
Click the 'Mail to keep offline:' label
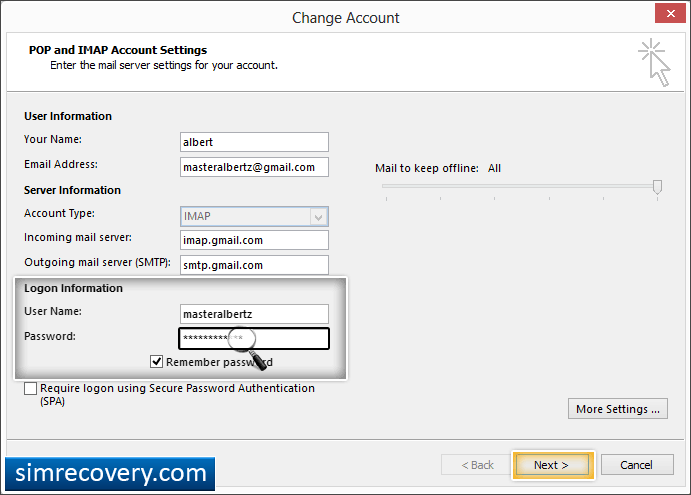click(427, 168)
